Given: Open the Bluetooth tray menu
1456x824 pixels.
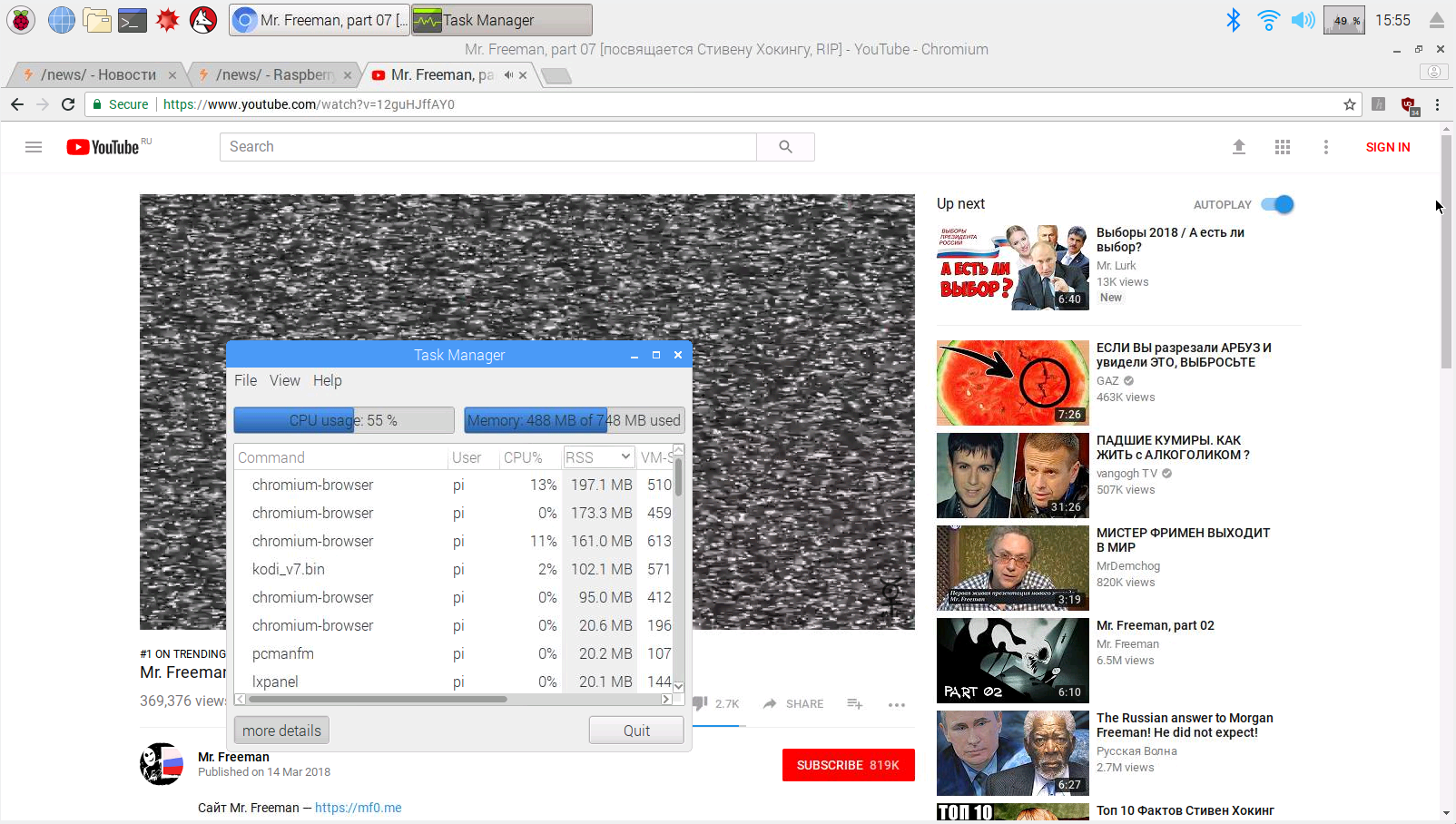Looking at the screenshot, I should click(1233, 20).
